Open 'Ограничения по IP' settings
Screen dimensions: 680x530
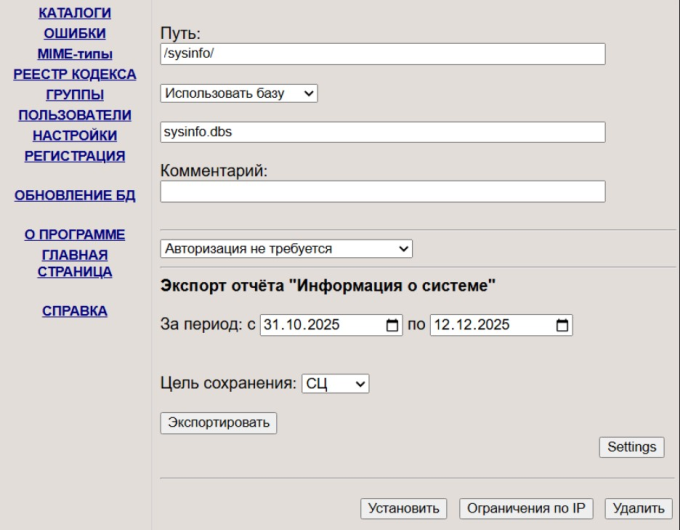click(x=526, y=508)
